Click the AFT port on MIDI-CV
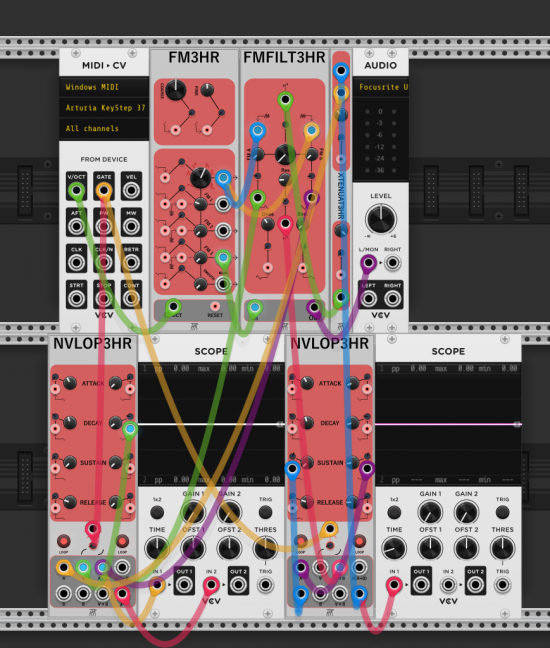 coord(76,226)
